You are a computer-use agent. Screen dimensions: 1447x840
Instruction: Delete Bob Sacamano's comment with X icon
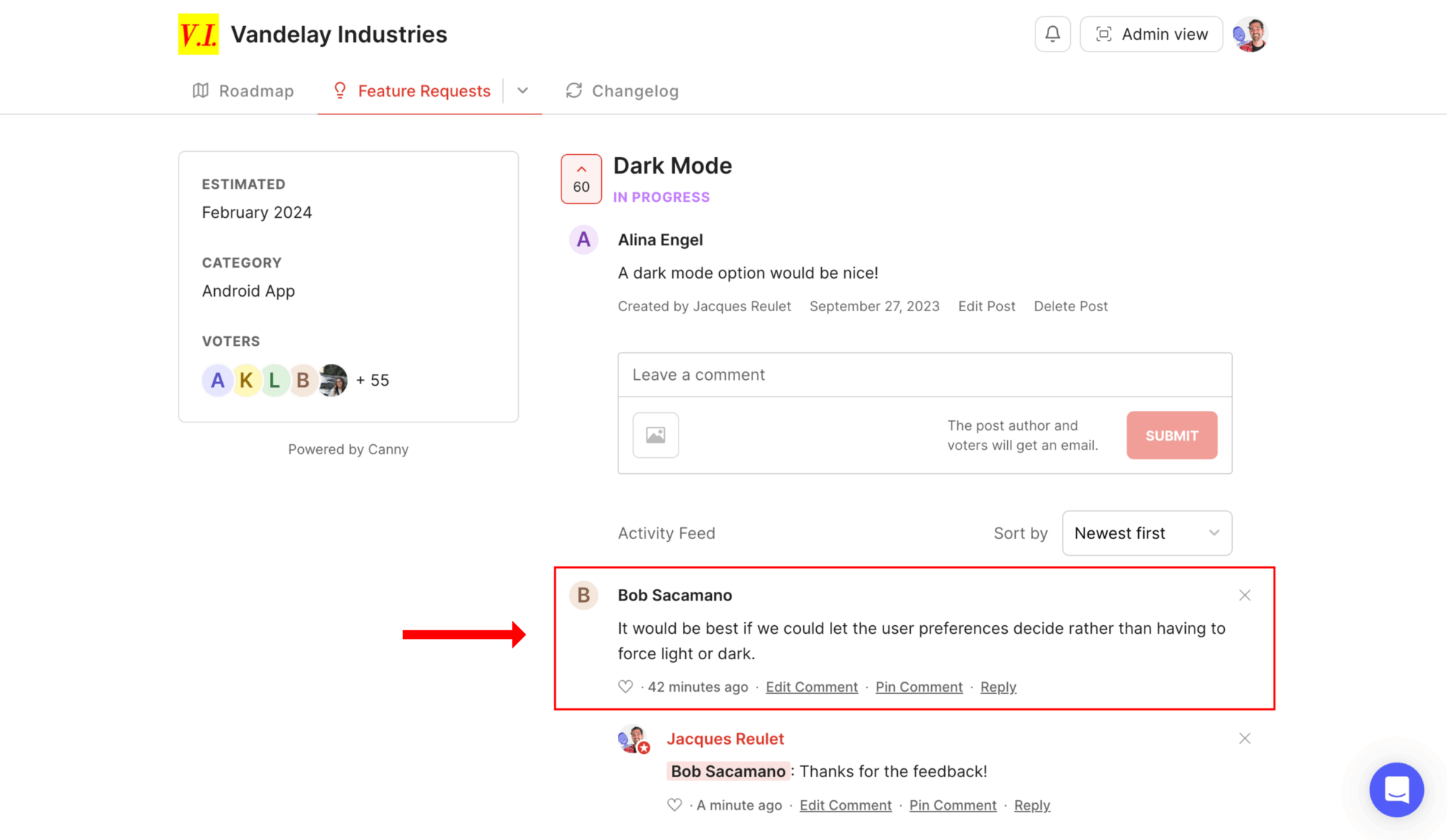pyautogui.click(x=1244, y=595)
